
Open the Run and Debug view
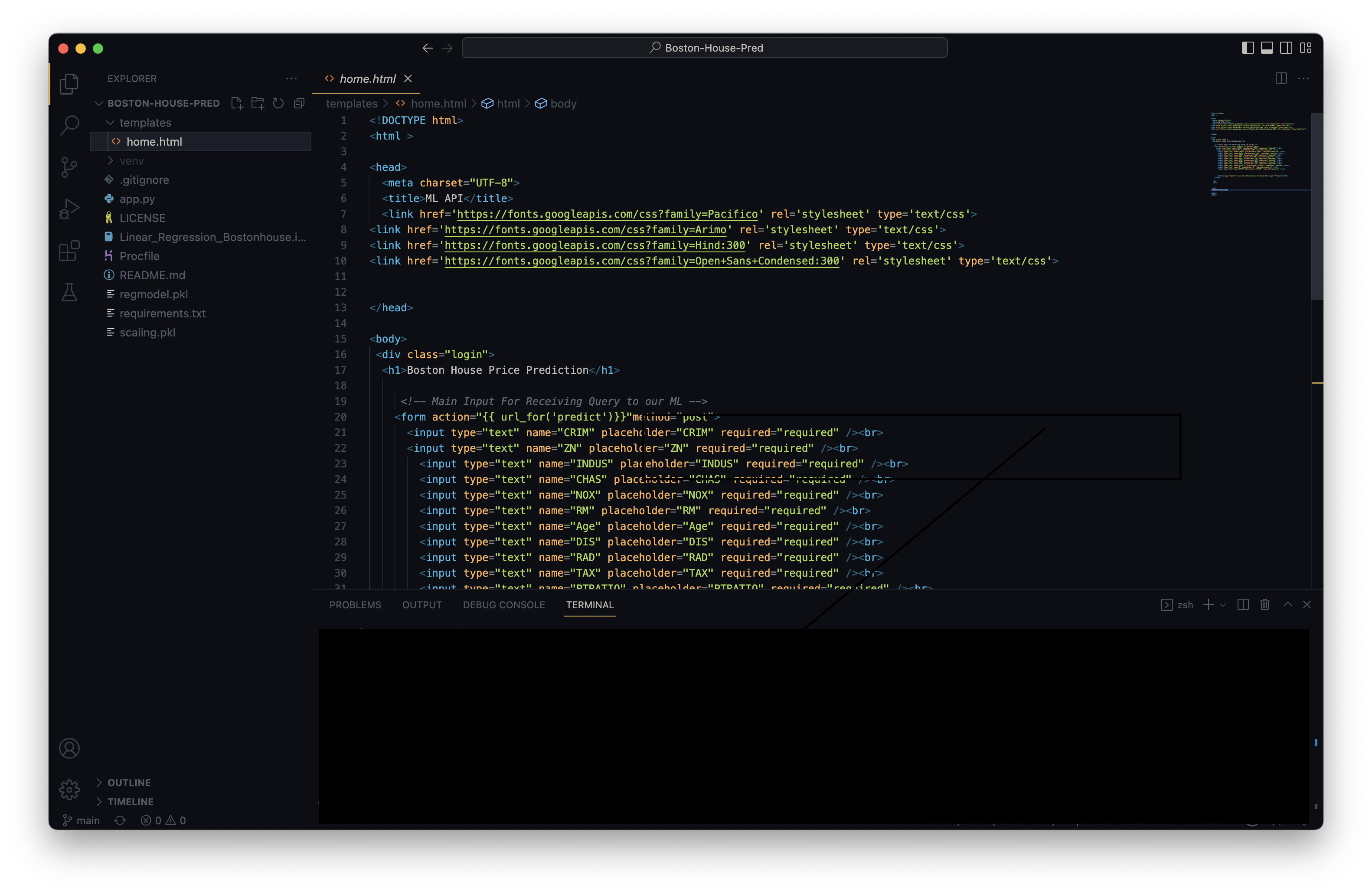[x=69, y=209]
